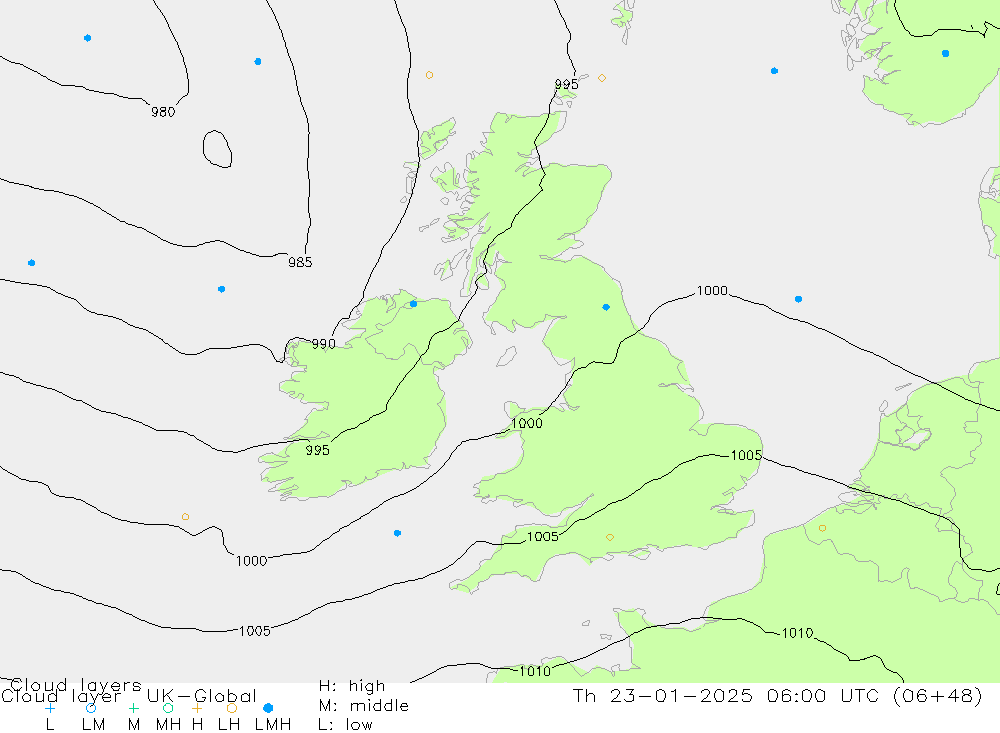The width and height of the screenshot is (1000, 733).
Task: Click the 1010 label over northern France
Action: (x=797, y=633)
